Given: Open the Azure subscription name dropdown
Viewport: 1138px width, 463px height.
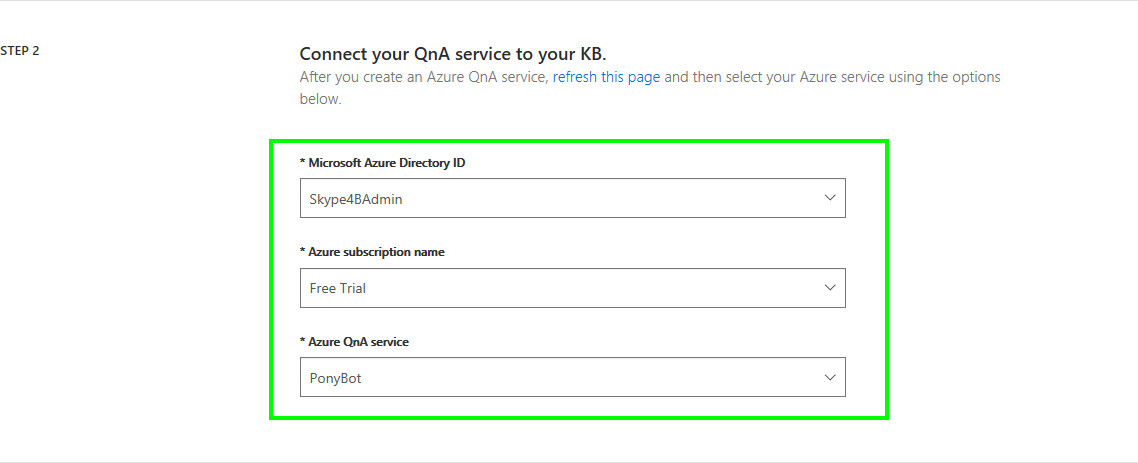Looking at the screenshot, I should [x=573, y=288].
